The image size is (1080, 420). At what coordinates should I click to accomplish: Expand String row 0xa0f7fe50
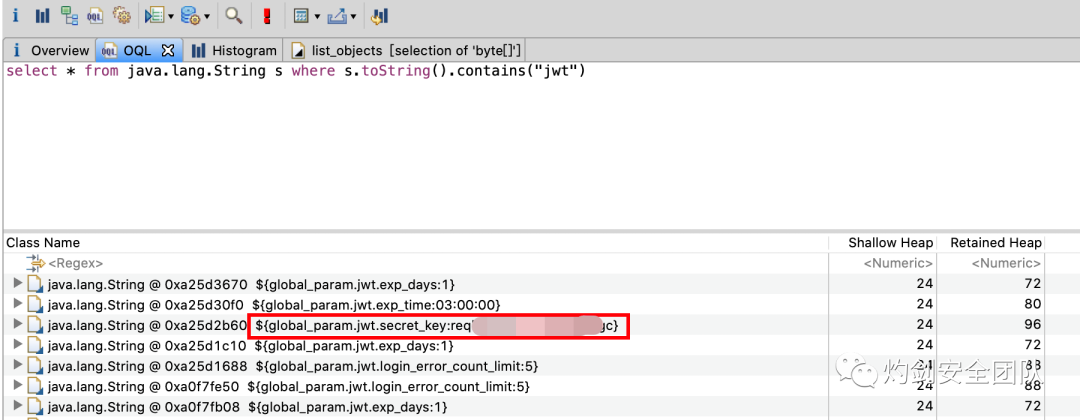[18, 386]
